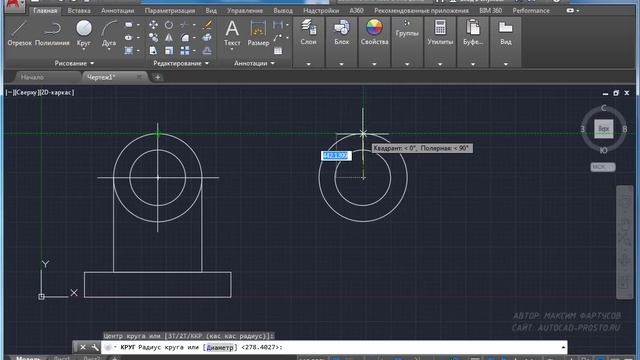
Task: Click the Offset tool icon
Action: (207, 51)
